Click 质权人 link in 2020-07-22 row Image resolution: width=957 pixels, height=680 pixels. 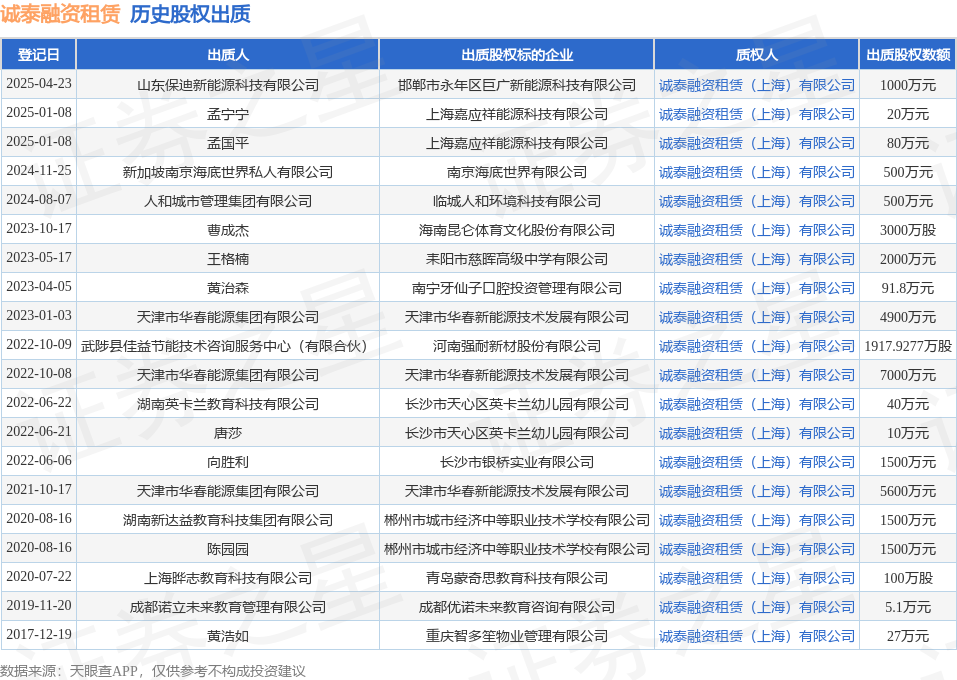click(756, 578)
